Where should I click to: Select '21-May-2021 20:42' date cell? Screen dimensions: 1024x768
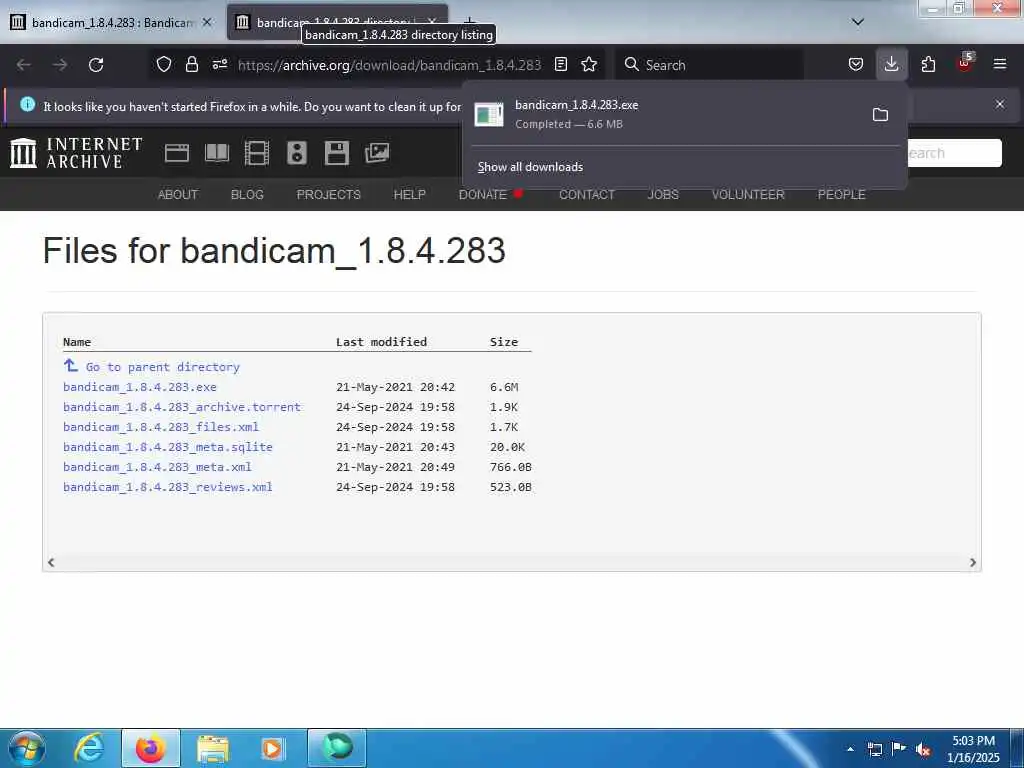(x=395, y=387)
